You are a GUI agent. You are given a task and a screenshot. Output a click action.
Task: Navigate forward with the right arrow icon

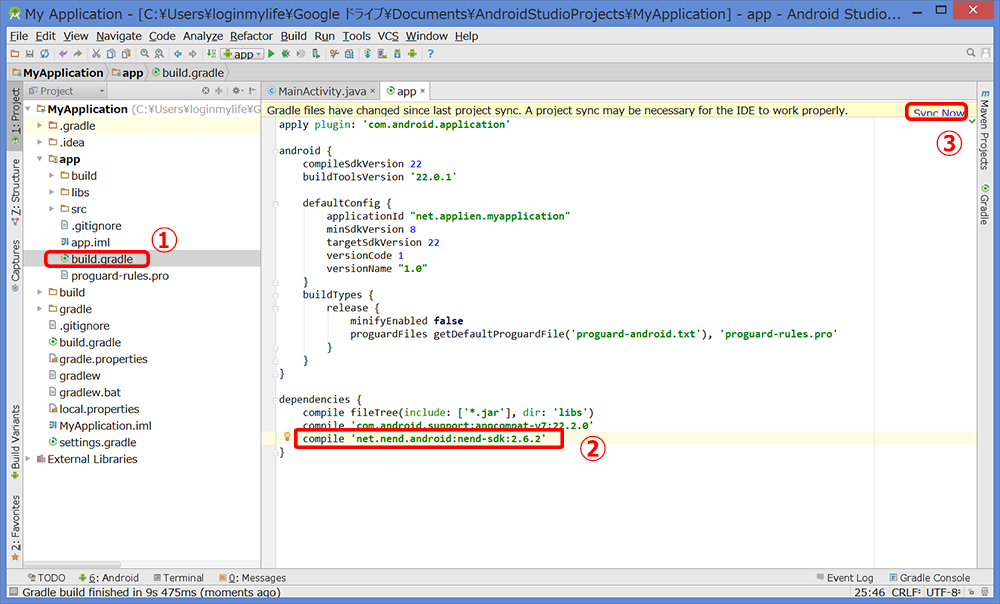[193, 54]
